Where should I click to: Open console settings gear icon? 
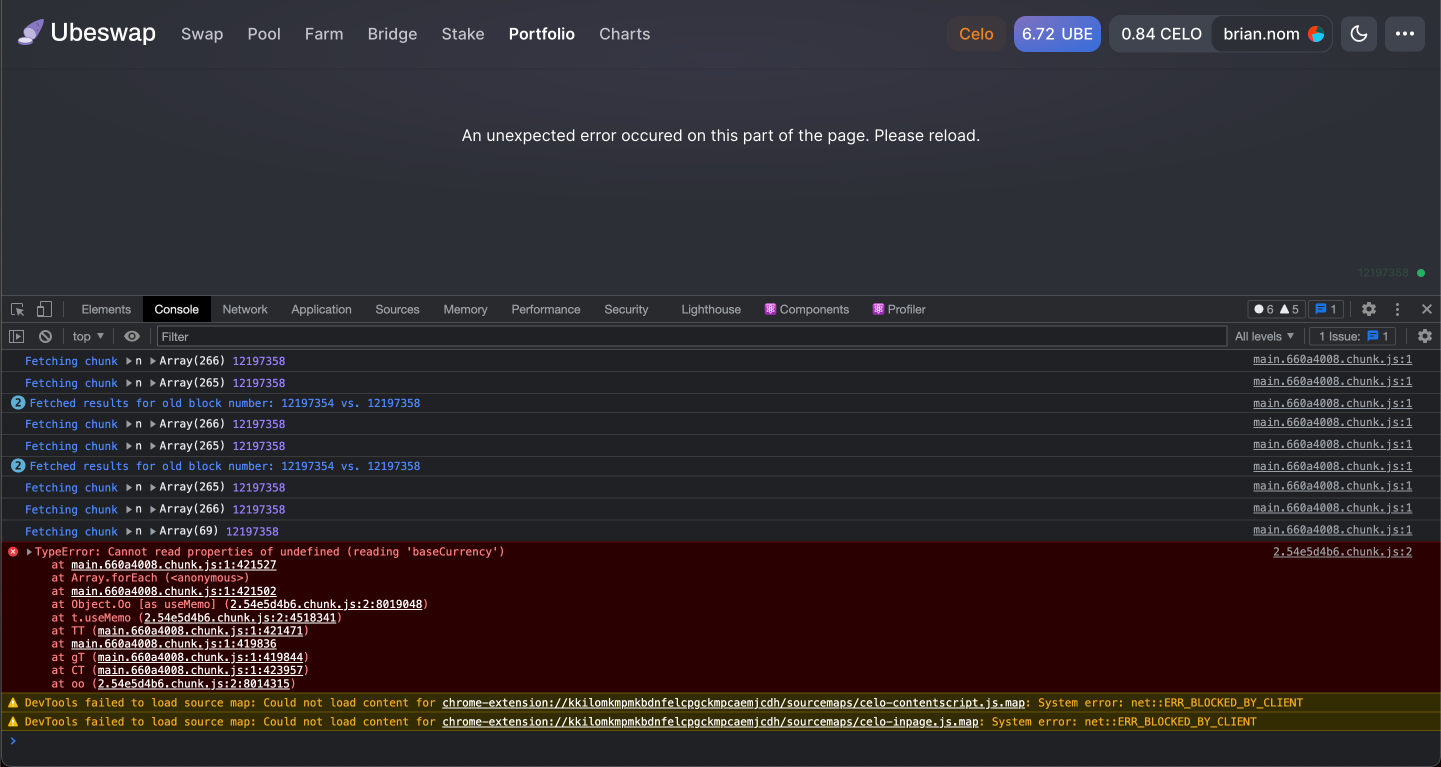point(1425,336)
